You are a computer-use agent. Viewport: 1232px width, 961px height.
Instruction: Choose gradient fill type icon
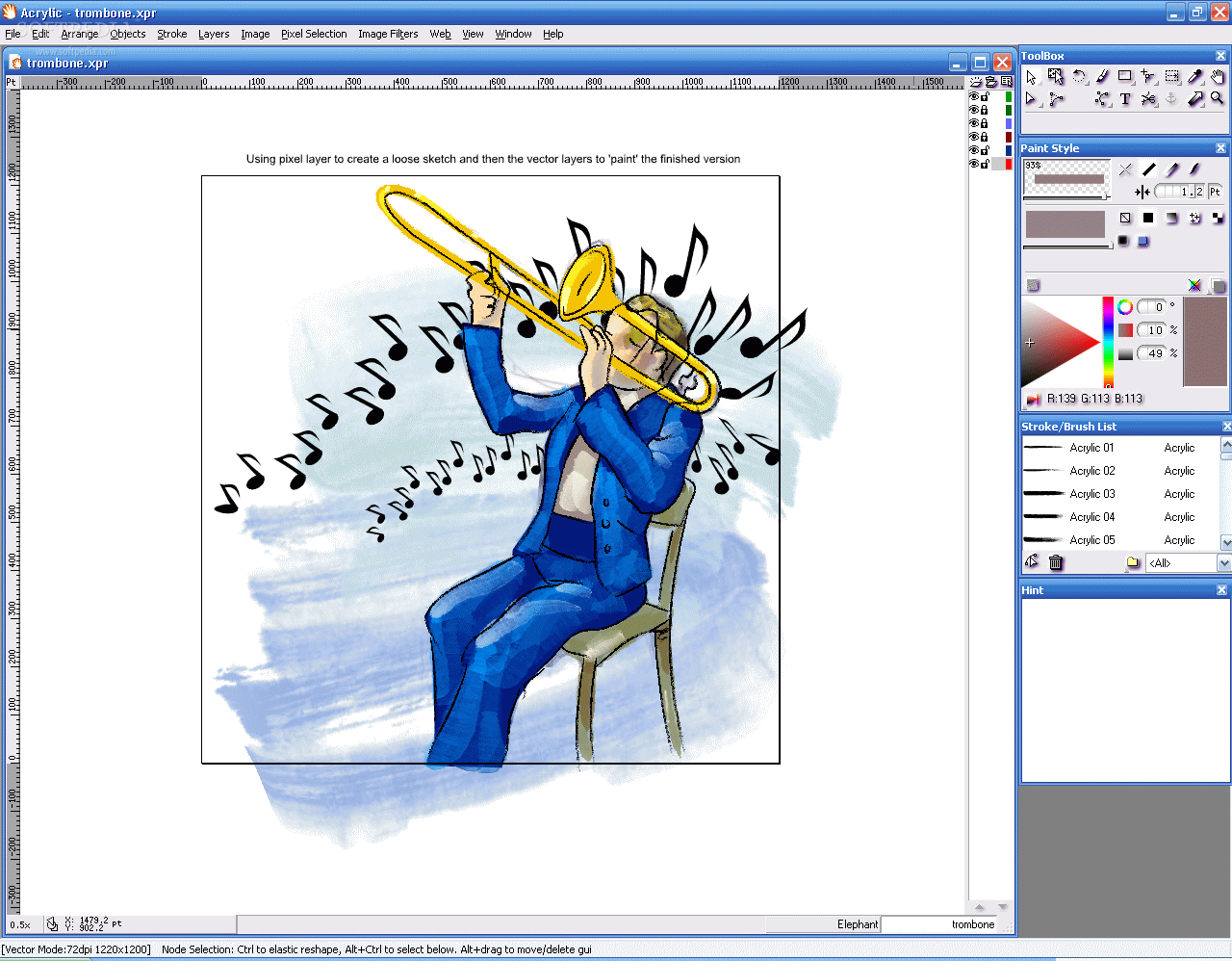coord(1171,219)
